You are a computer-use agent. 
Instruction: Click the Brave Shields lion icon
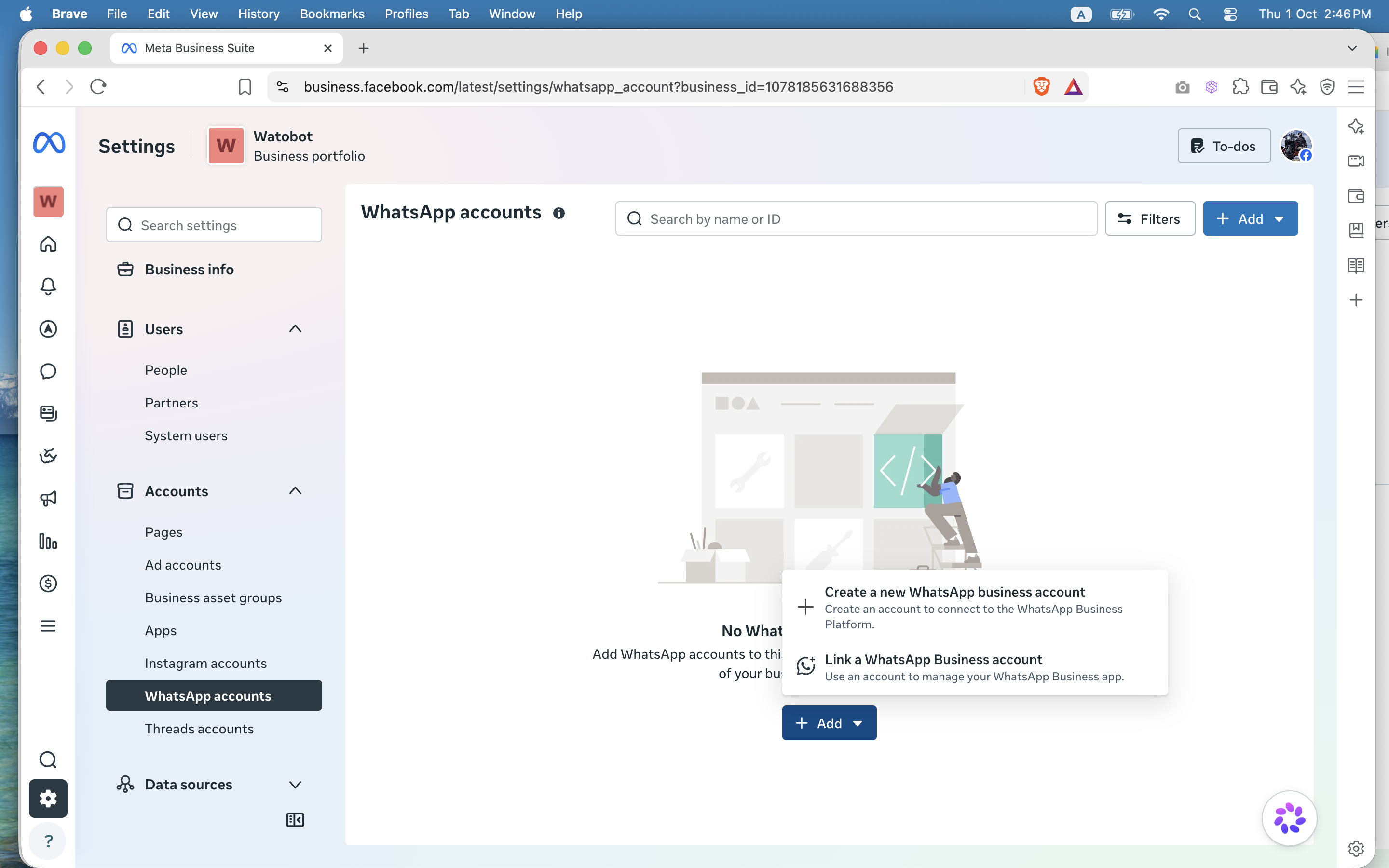tap(1041, 87)
